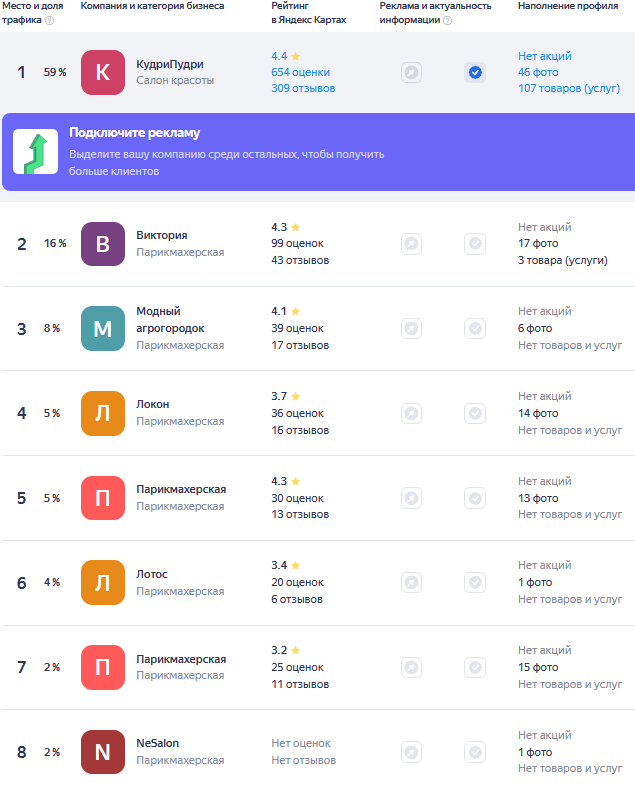Click the advertising status icon for Виктория
The image size is (635, 795).
point(411,244)
